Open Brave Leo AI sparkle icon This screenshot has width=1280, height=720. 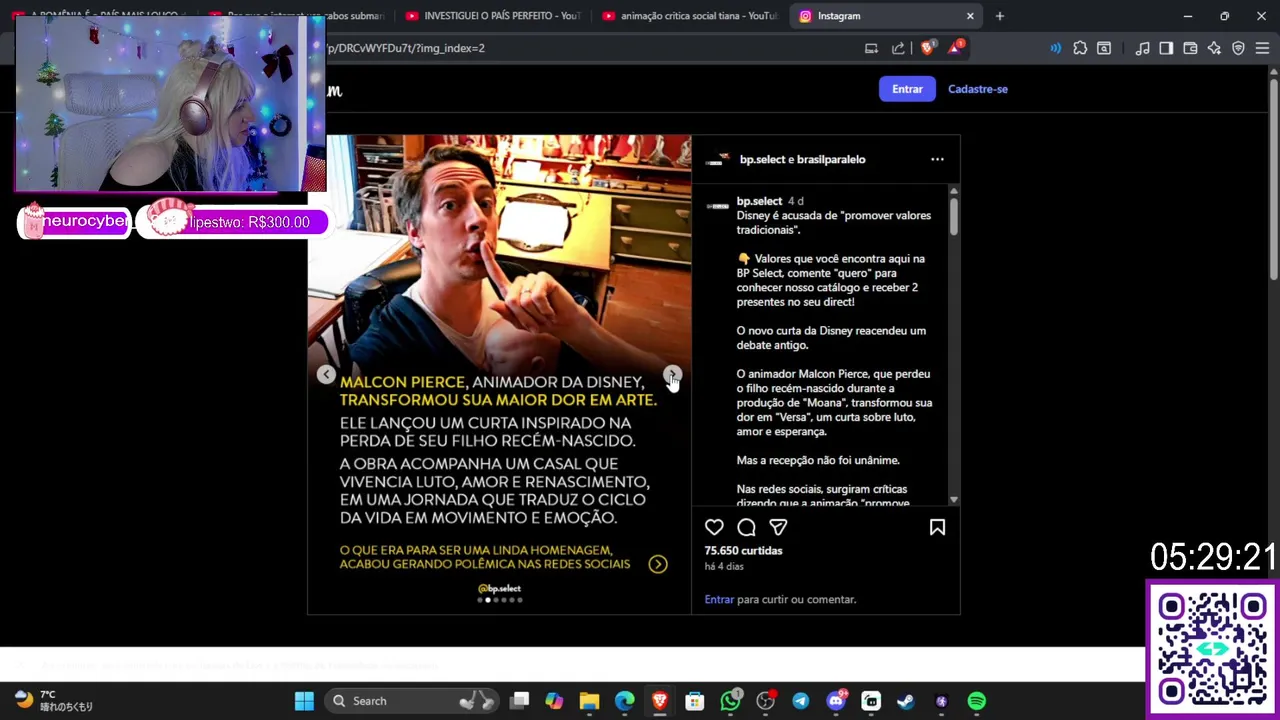1214,48
